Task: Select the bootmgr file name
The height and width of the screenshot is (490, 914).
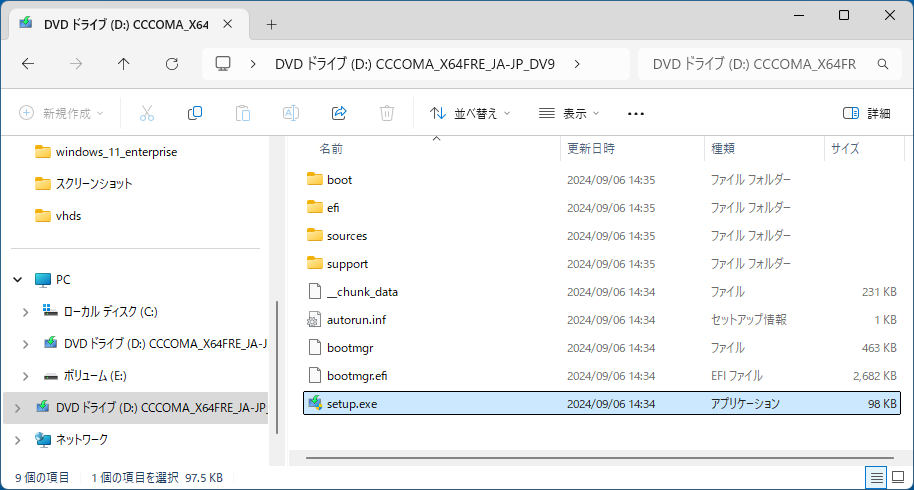Action: (x=350, y=348)
